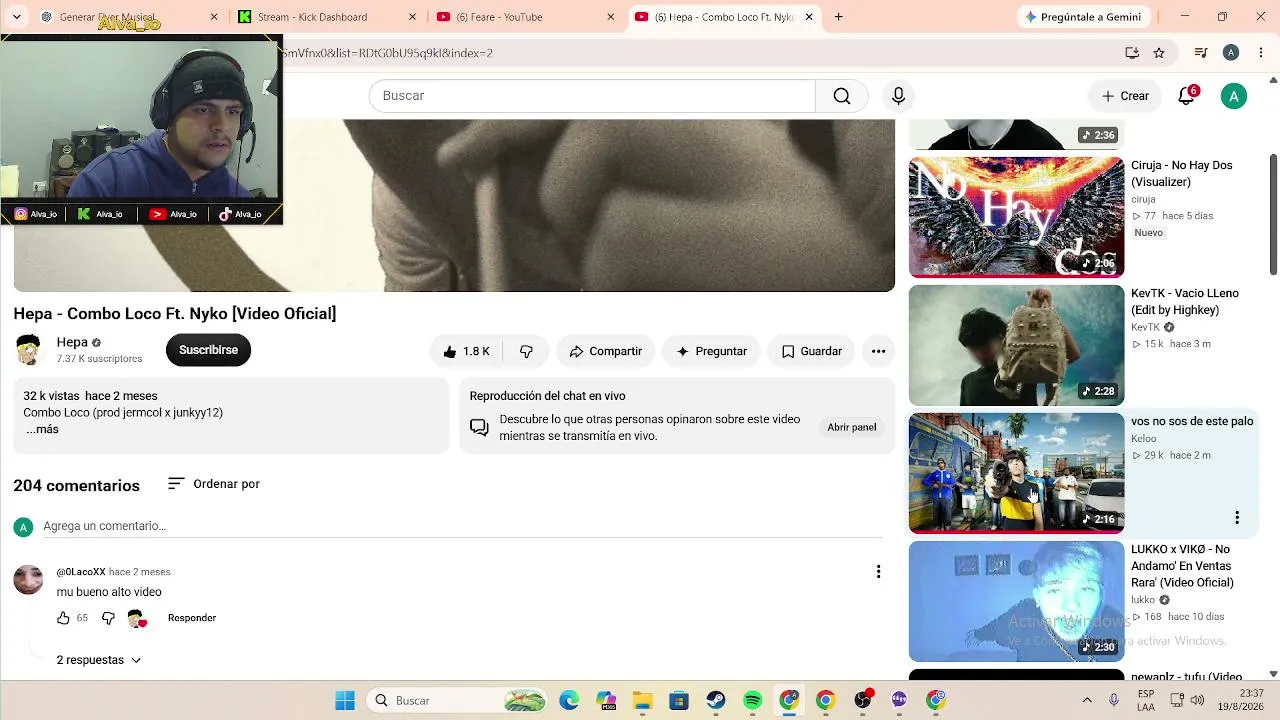Switch to OBS Studio on the taskbar
Viewport: 1280px width, 720px height.
click(862, 701)
